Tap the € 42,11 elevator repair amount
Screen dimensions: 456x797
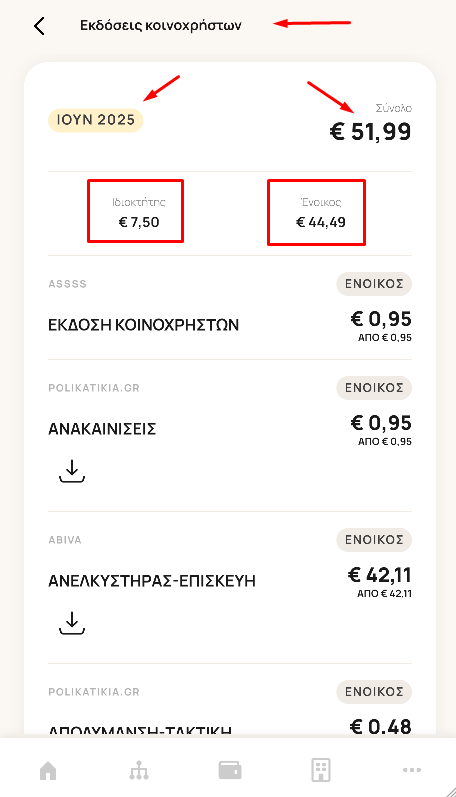click(380, 575)
